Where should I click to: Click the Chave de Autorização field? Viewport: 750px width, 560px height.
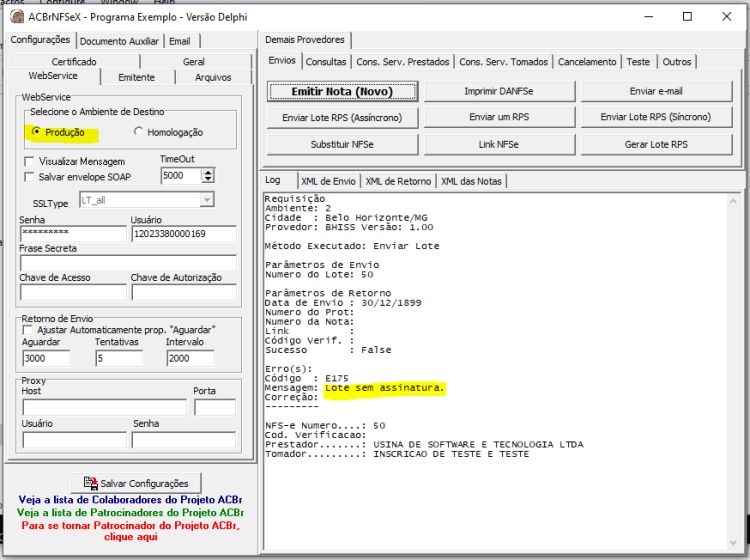tap(184, 292)
